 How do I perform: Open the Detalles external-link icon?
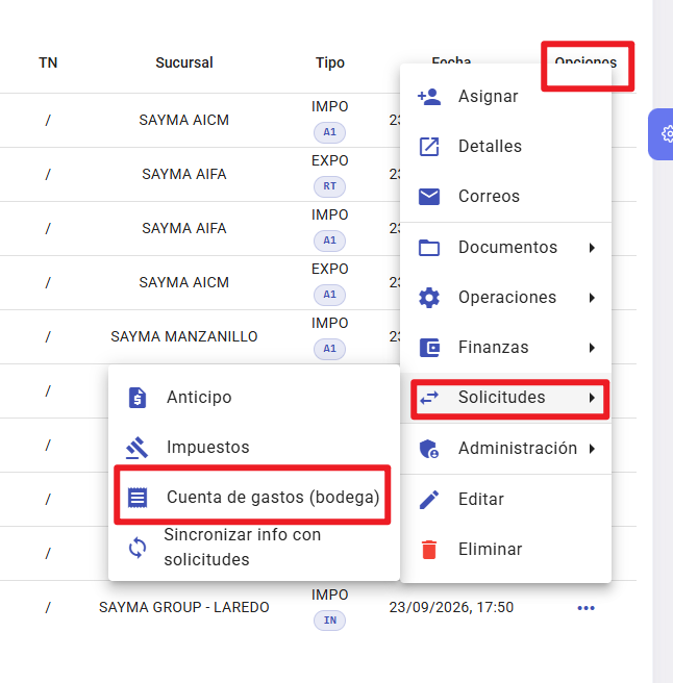pos(429,146)
